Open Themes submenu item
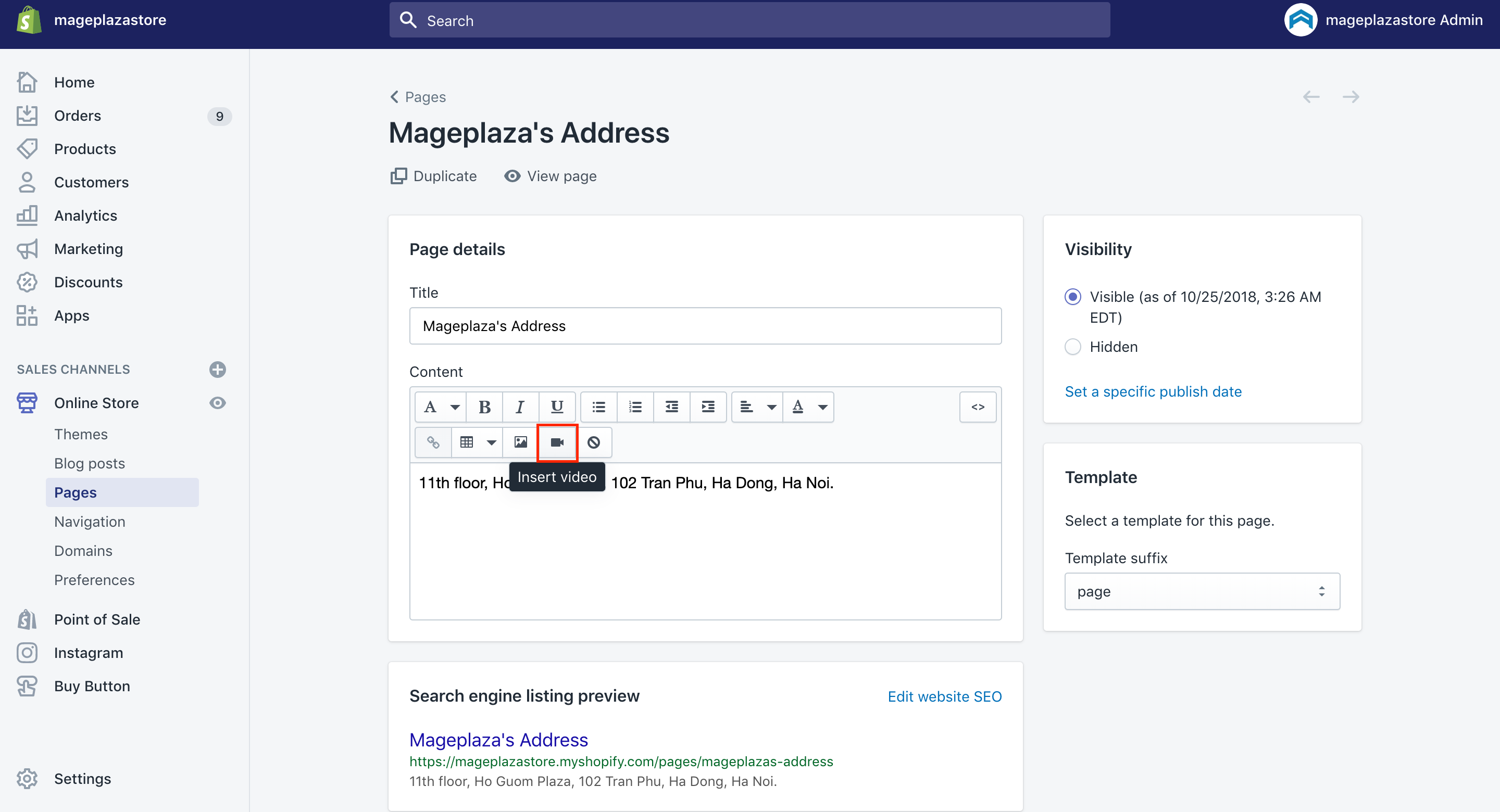This screenshot has width=1500, height=812. point(81,434)
